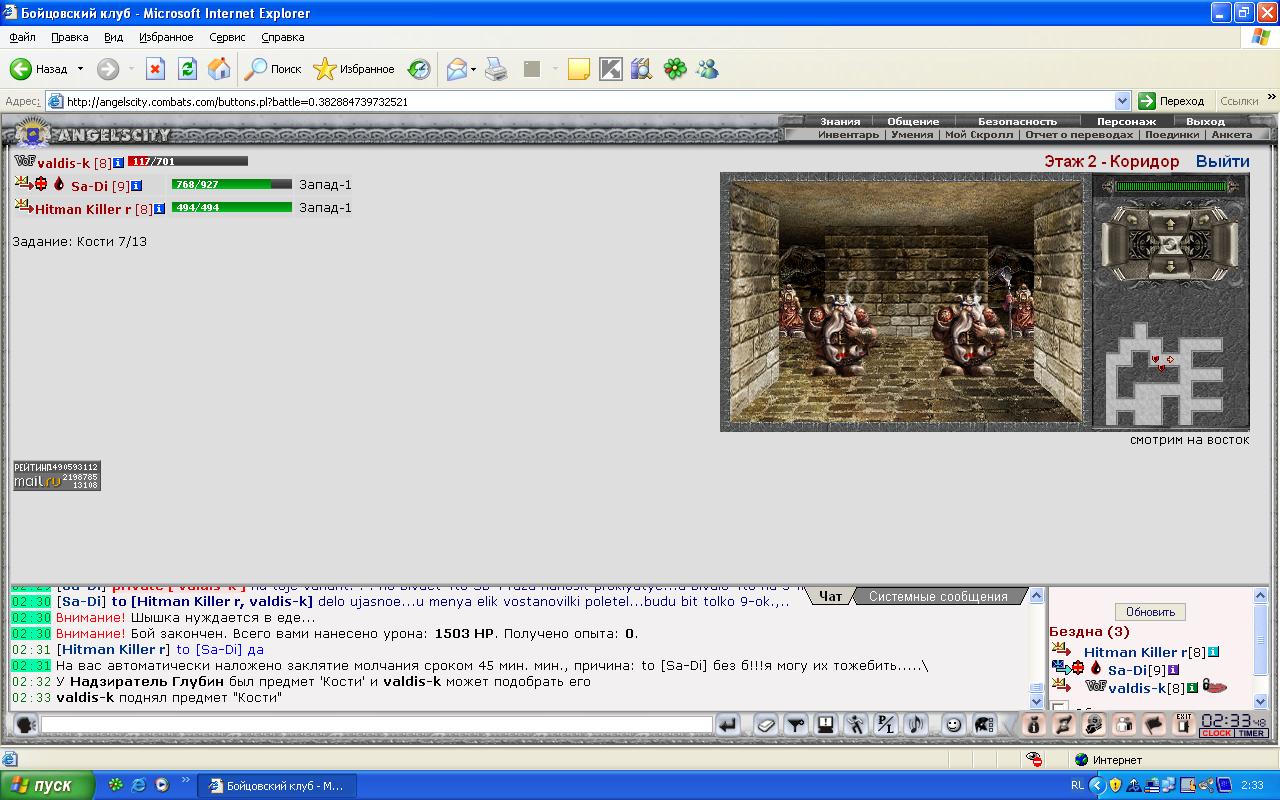Open info for valdis-k at top

(x=118, y=163)
